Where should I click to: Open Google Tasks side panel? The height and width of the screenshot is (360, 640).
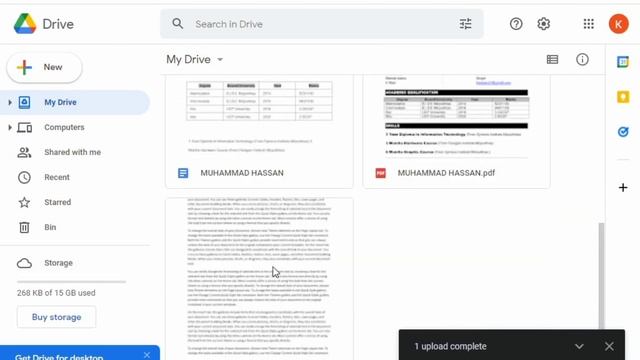tap(623, 132)
